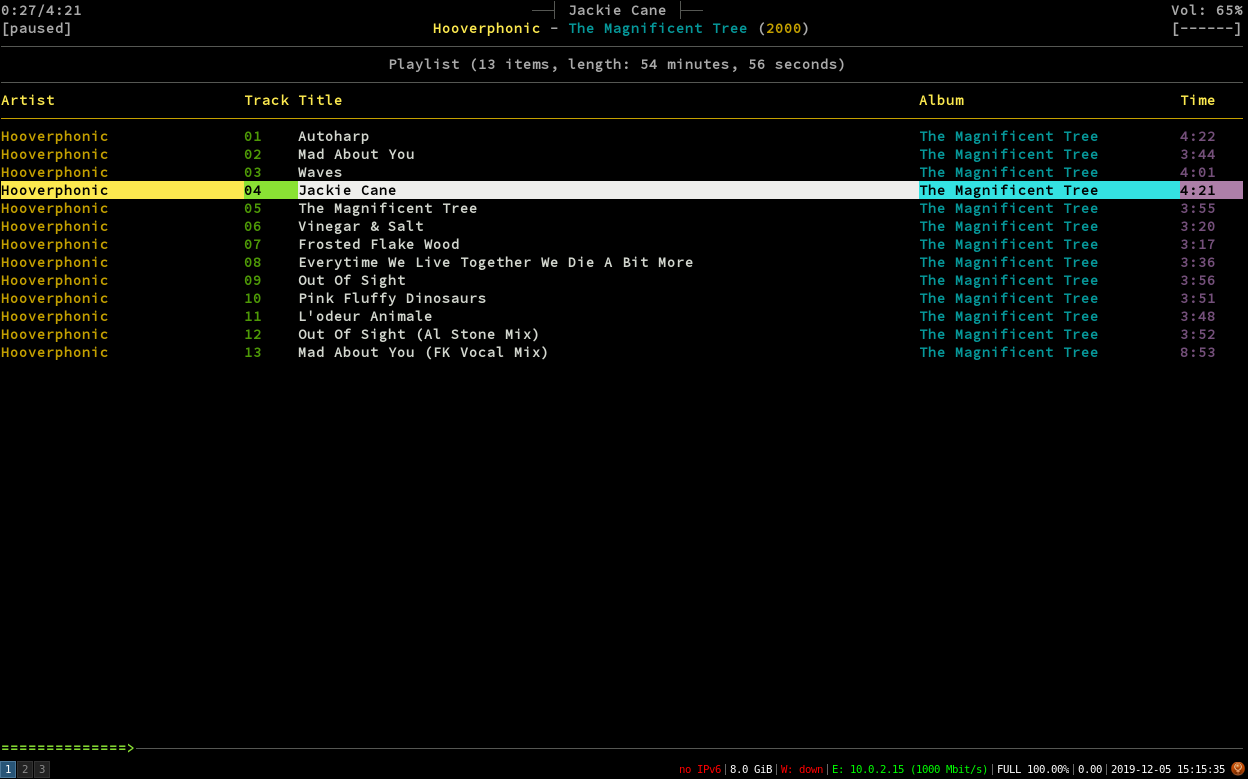Click track number 01

click(x=253, y=136)
